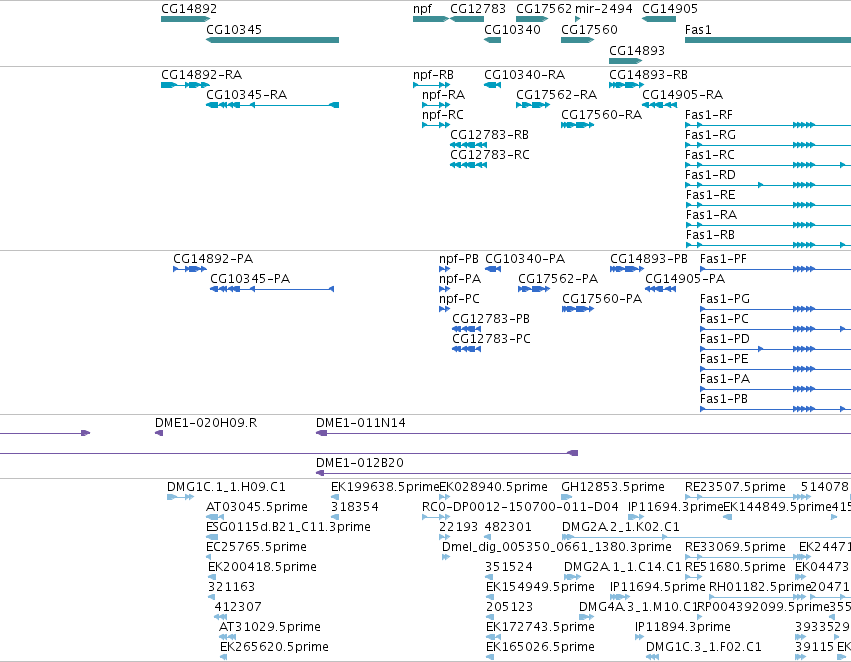Screen dimensions: 851x662
Task: Click the CG10345-PA protein label
Action: point(250,278)
